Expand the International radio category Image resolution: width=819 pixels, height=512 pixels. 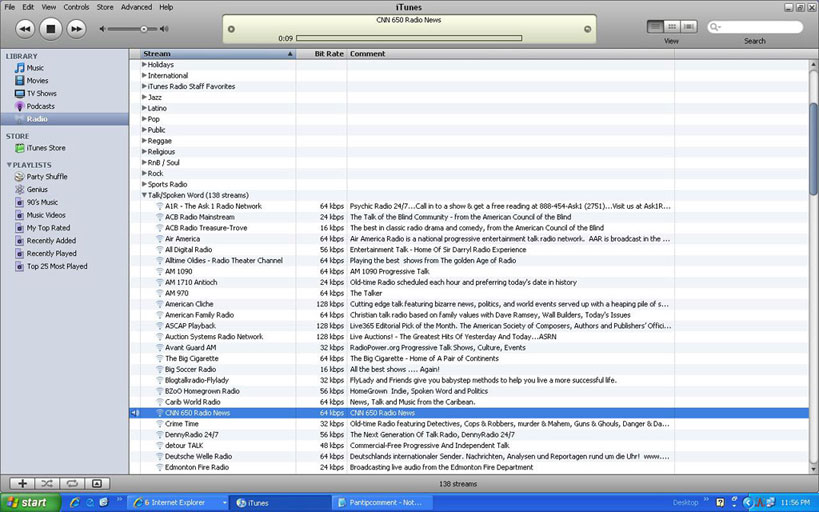point(144,75)
